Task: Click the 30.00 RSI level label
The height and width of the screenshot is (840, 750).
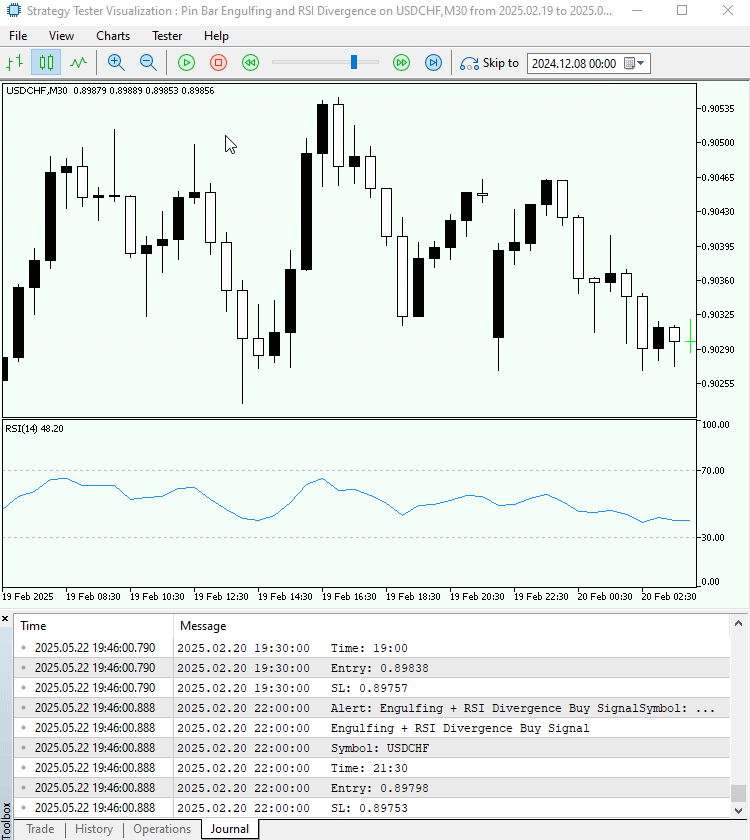Action: (713, 537)
